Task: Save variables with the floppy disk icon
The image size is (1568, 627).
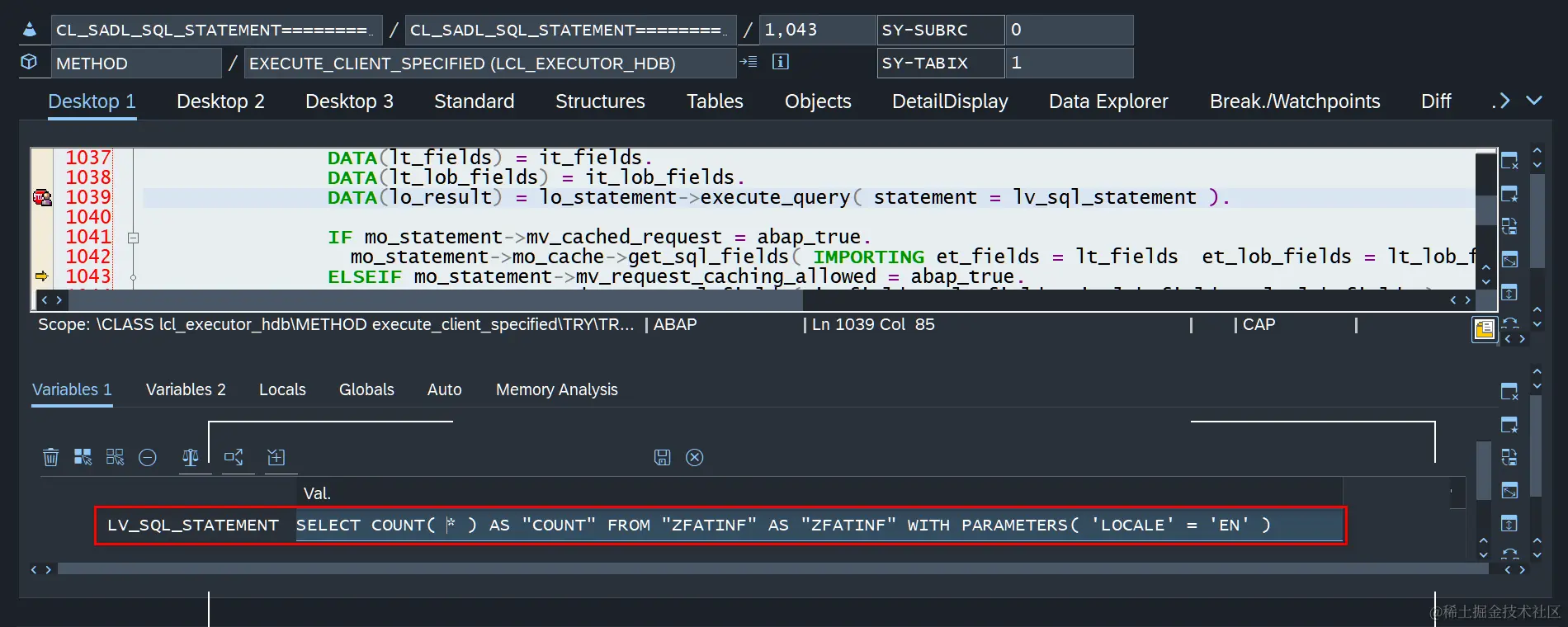Action: click(x=662, y=457)
